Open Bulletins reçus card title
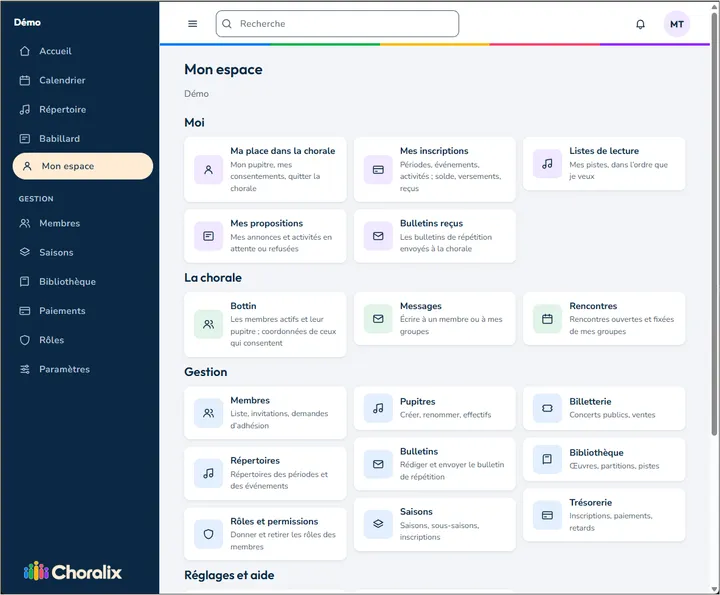Image resolution: width=720 pixels, height=595 pixels. tap(431, 223)
